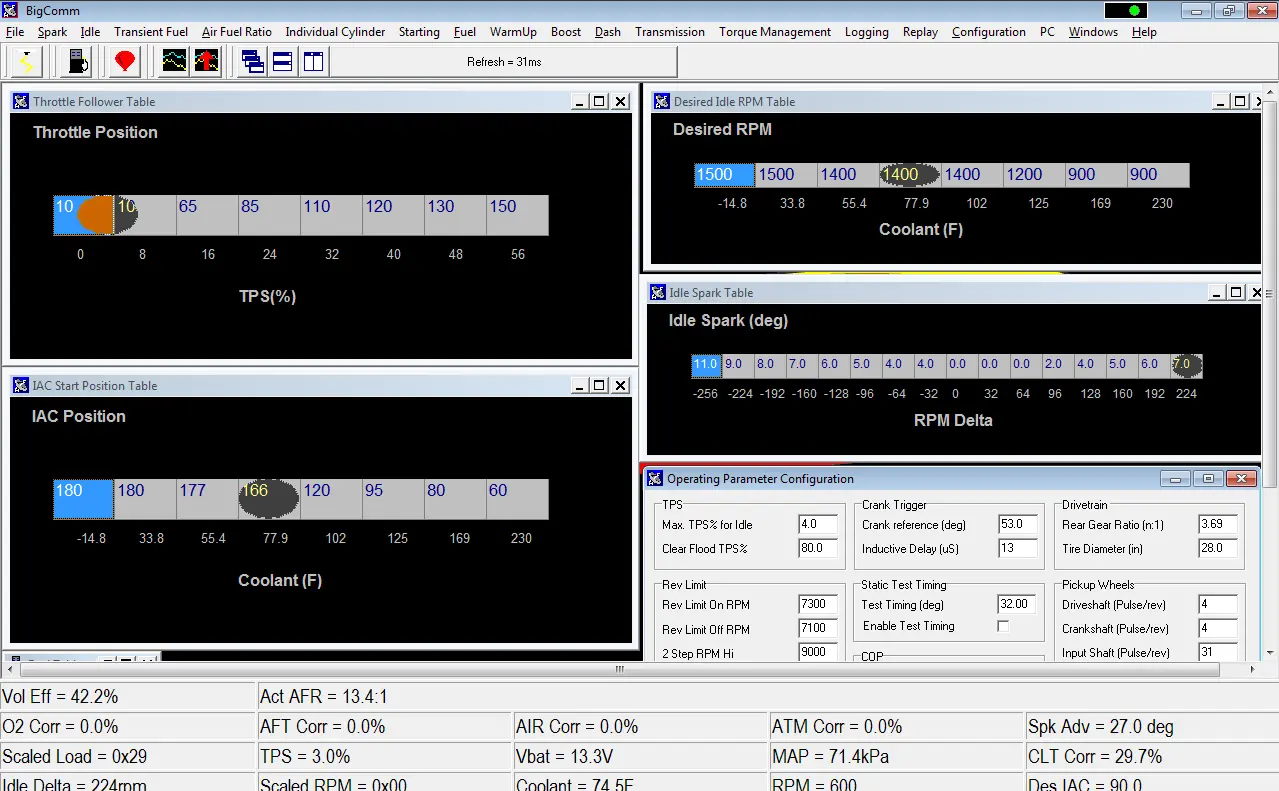Click the Max. TPS% for Idle field

(x=818, y=524)
